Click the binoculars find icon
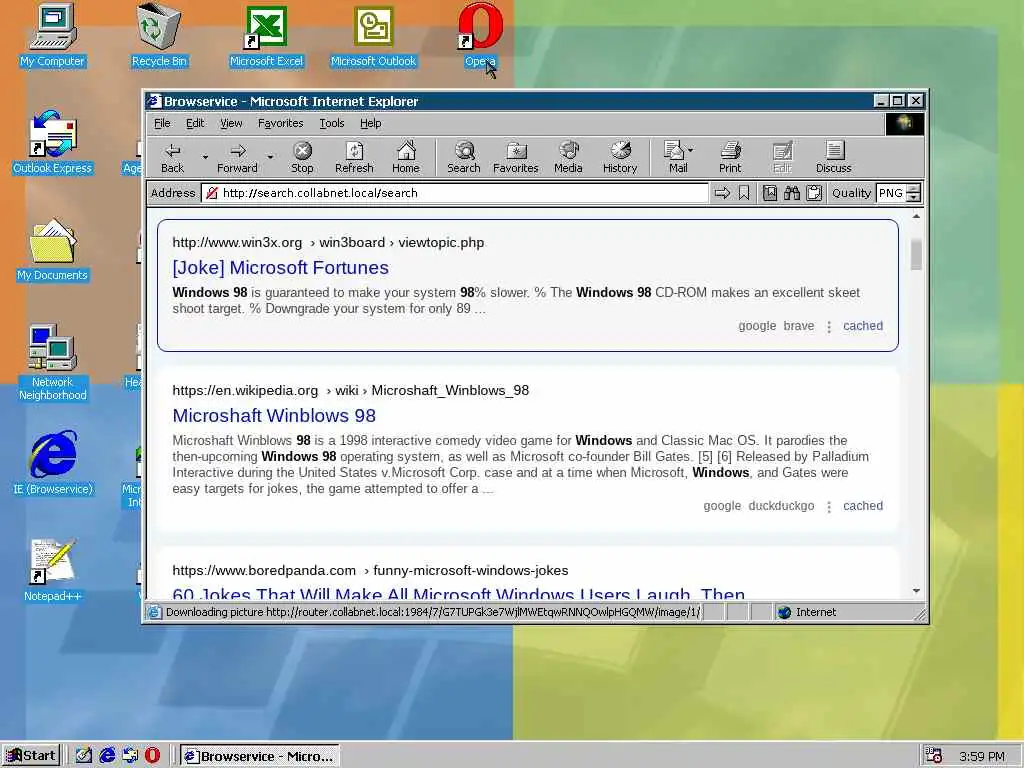The height and width of the screenshot is (768, 1024). pyautogui.click(x=792, y=193)
